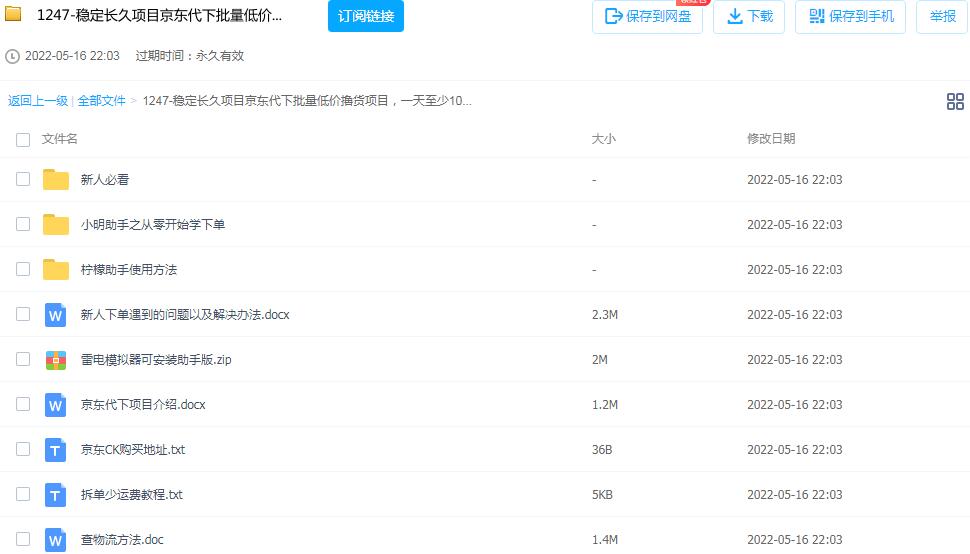Click the 过期时间：永久有效 text
Screen dimensions: 970x554
(x=190, y=56)
